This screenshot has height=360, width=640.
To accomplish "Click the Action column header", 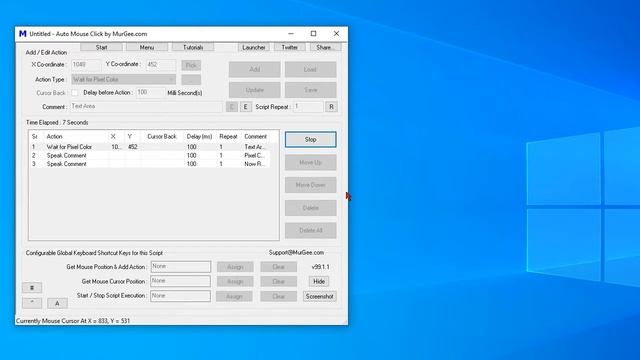I will tap(76, 136).
